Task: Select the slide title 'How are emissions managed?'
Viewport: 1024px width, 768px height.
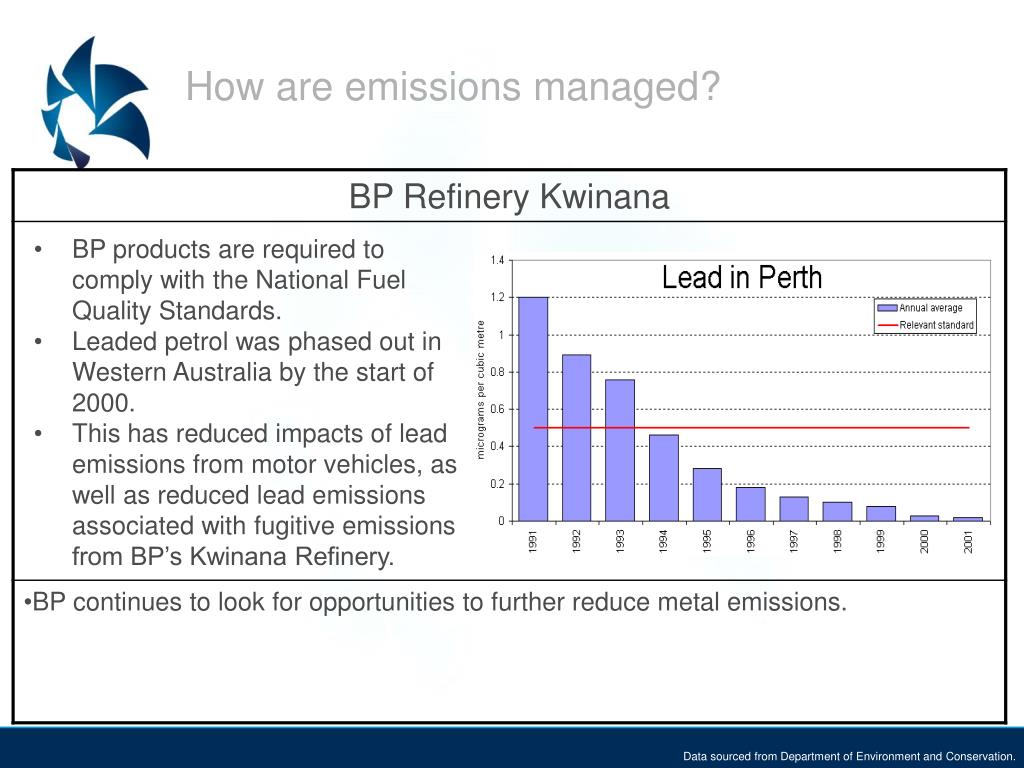Action: [453, 86]
